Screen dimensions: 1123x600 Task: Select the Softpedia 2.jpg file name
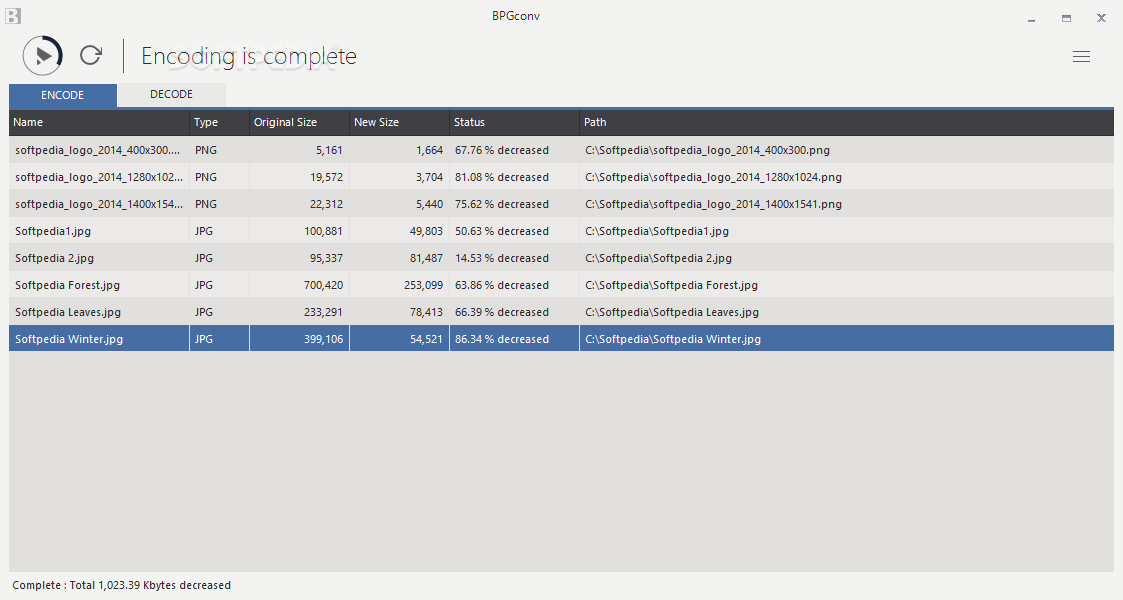pos(54,258)
